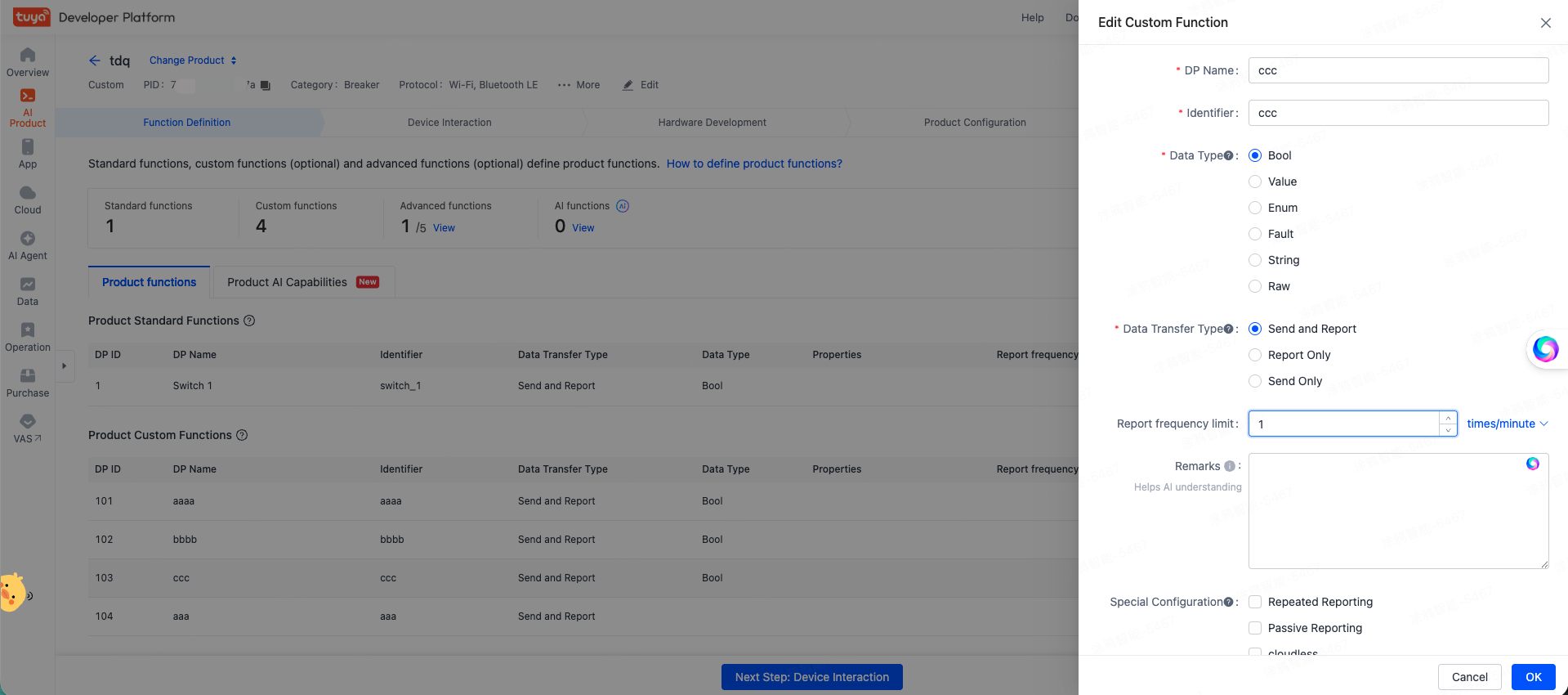1568x695 pixels.
Task: Open times/minute unit dropdown
Action: coord(1508,424)
